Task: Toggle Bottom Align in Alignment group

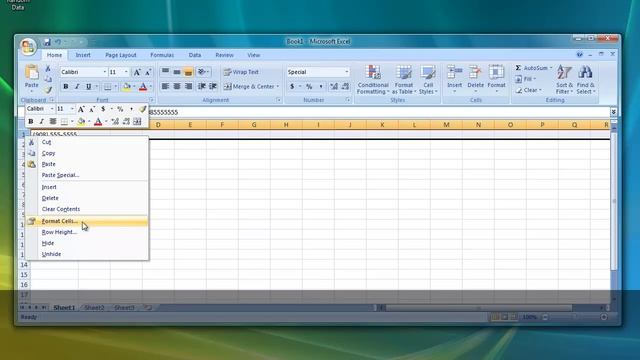Action: (x=188, y=72)
